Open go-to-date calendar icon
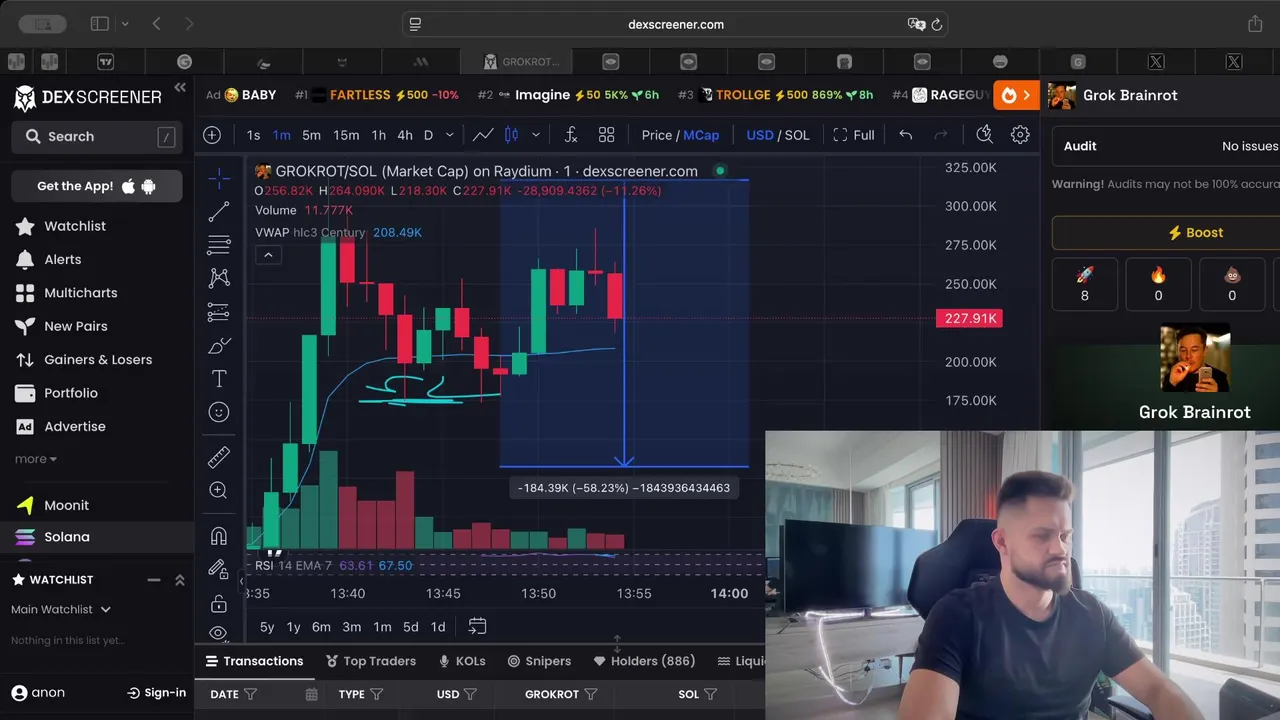The image size is (1280, 720). coord(477,626)
